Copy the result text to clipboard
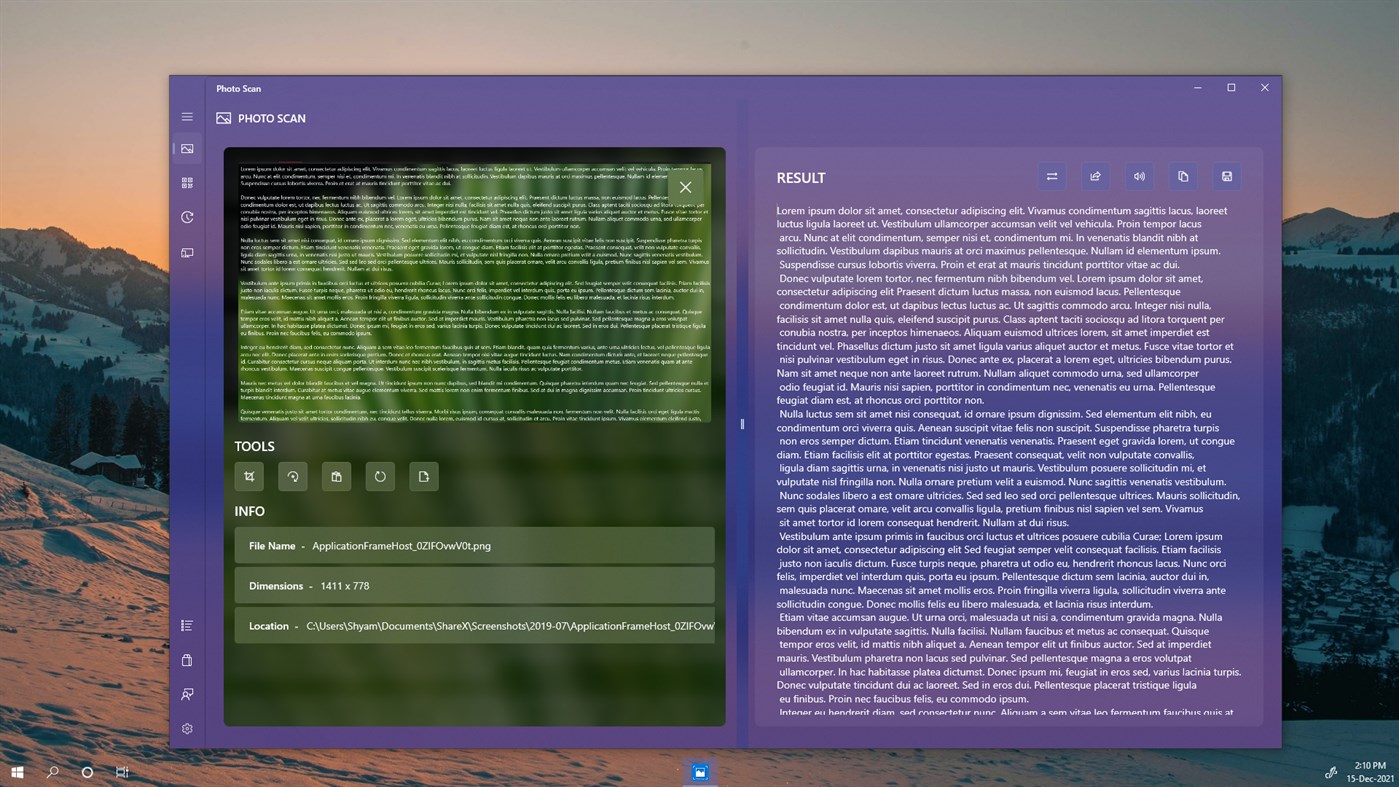 pos(1183,177)
